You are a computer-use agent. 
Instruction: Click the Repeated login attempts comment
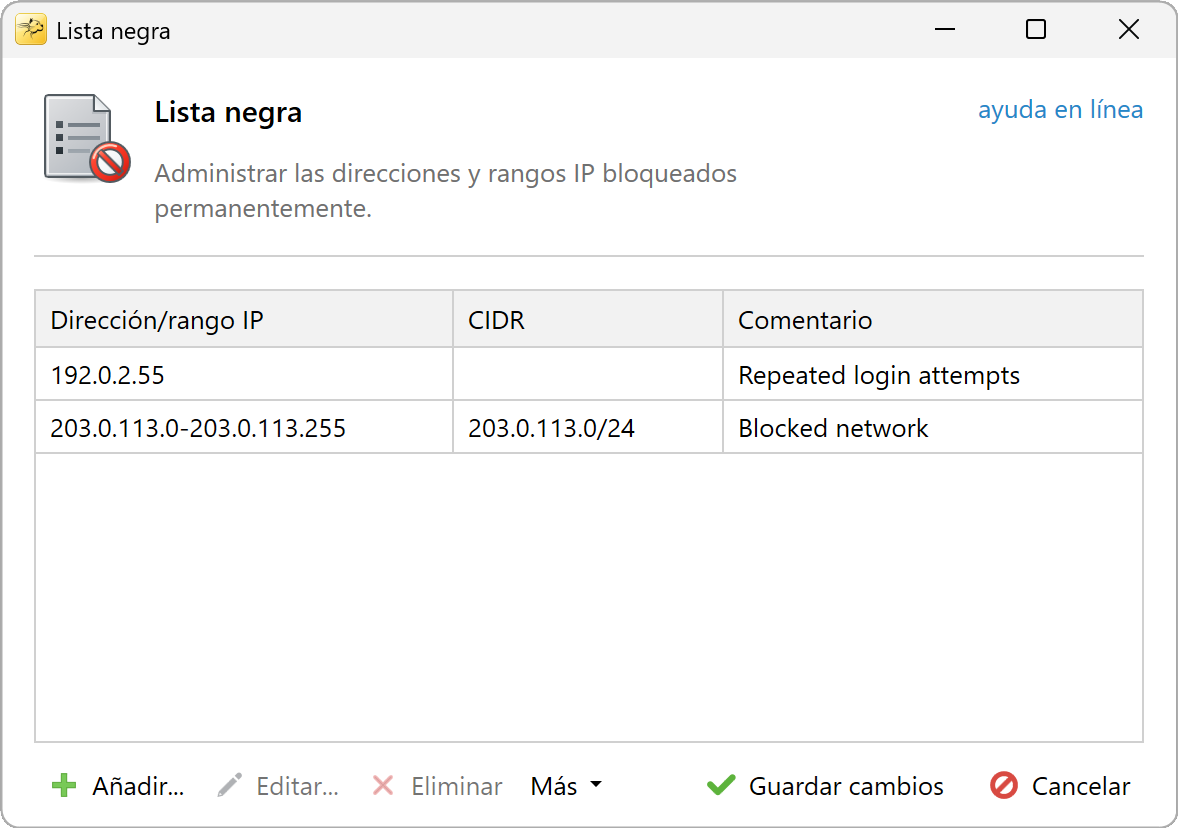point(879,375)
